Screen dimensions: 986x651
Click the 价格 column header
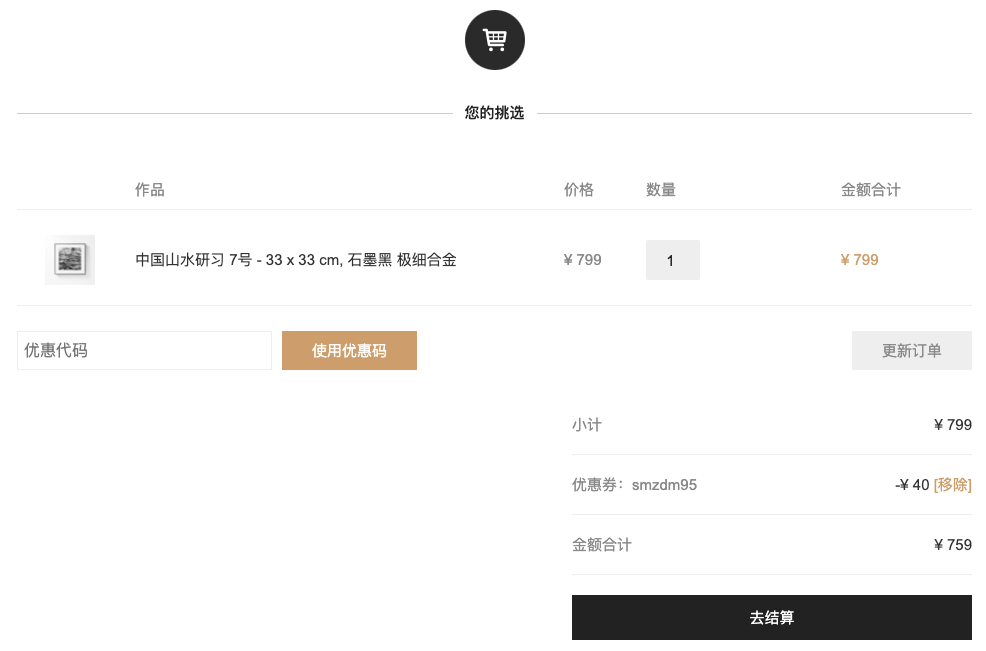point(579,189)
